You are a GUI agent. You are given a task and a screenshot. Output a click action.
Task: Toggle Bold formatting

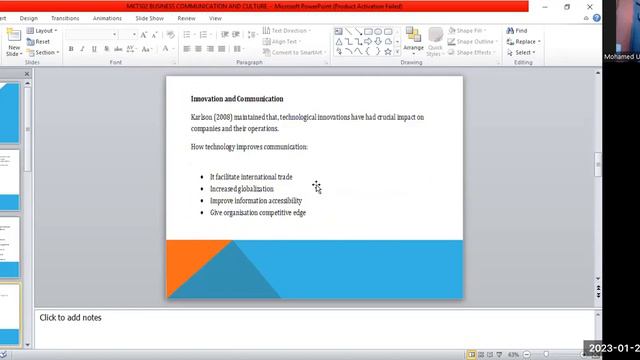71,49
